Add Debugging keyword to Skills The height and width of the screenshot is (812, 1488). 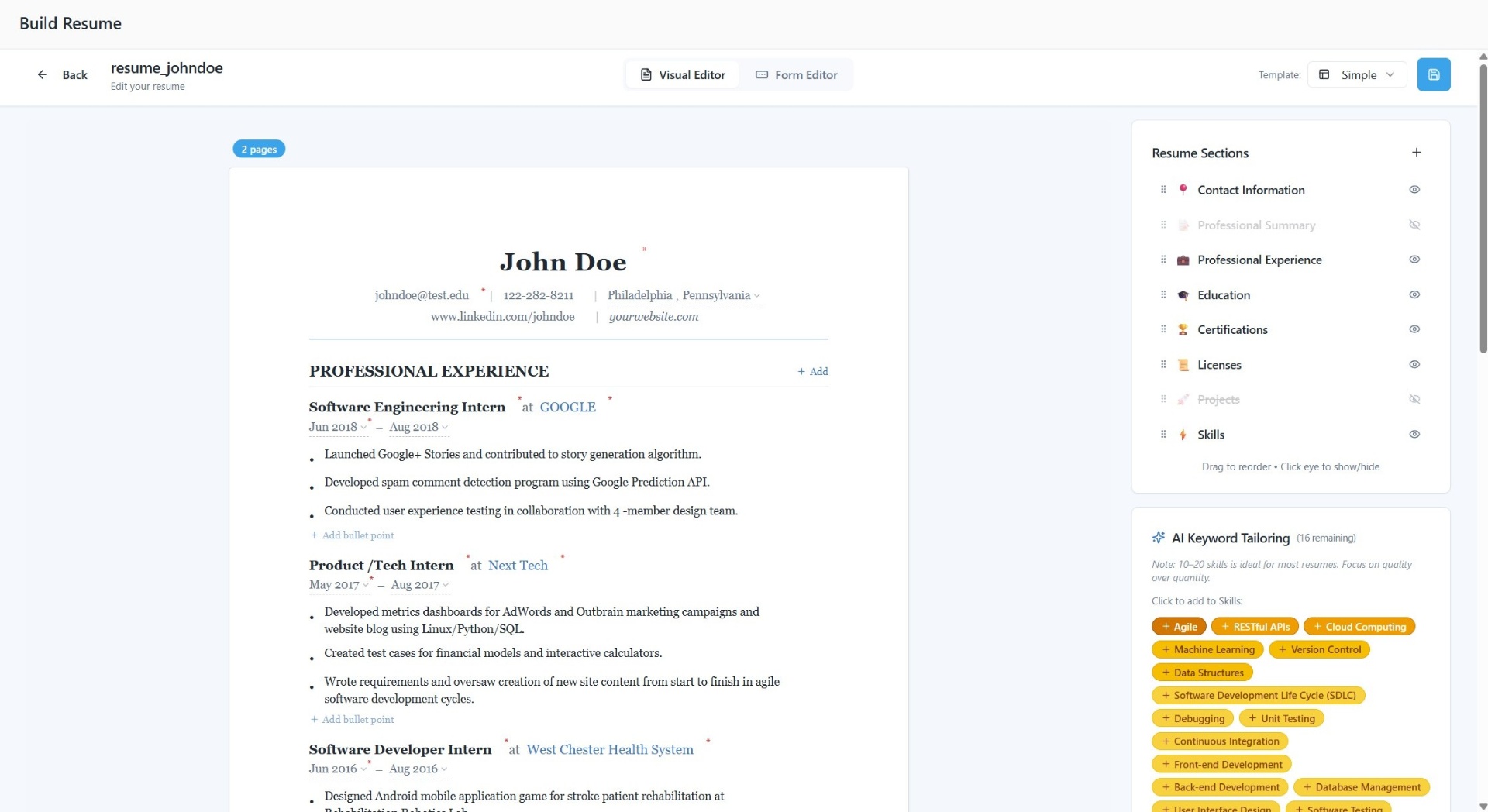tap(1193, 718)
